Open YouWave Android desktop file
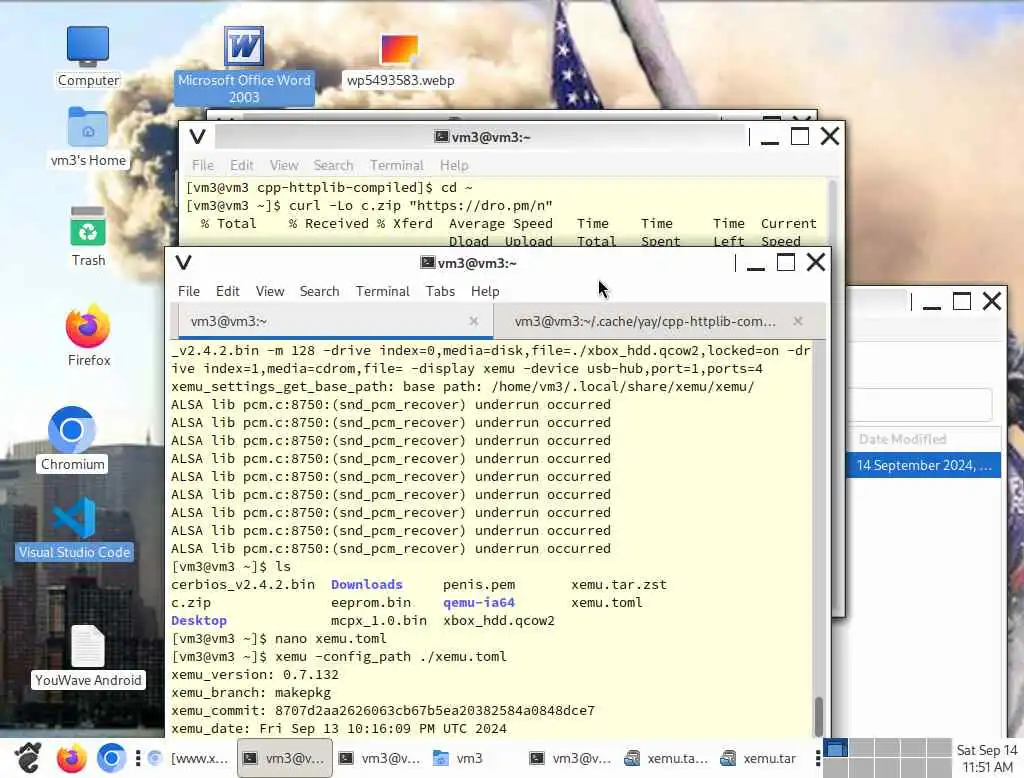1024x778 pixels. pyautogui.click(x=88, y=656)
